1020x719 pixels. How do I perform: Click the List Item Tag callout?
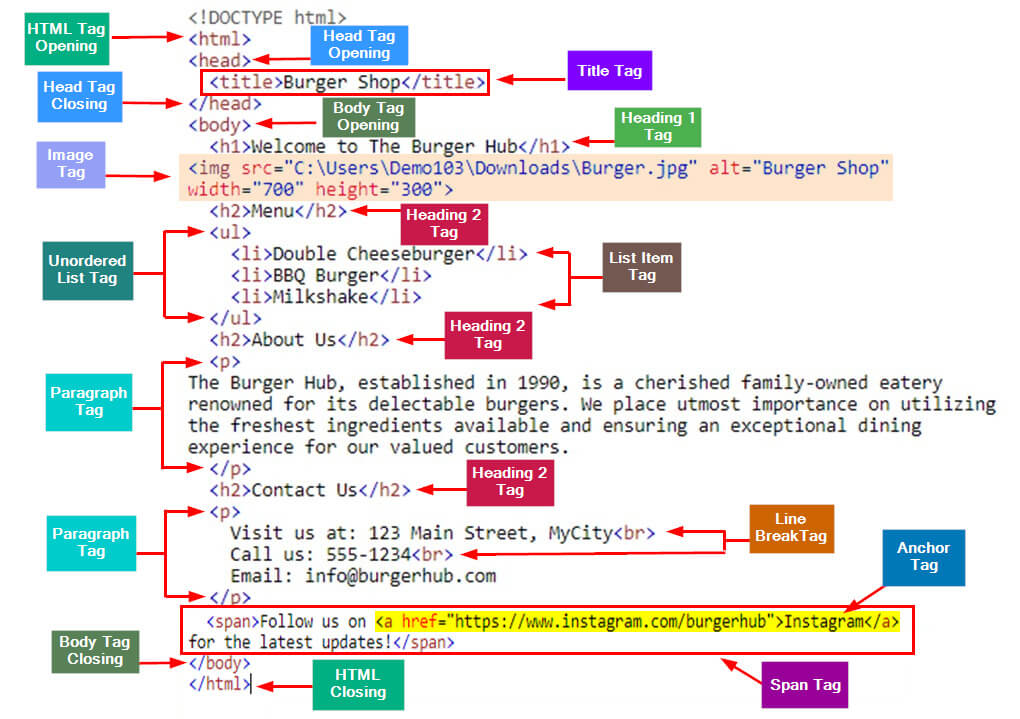(641, 267)
